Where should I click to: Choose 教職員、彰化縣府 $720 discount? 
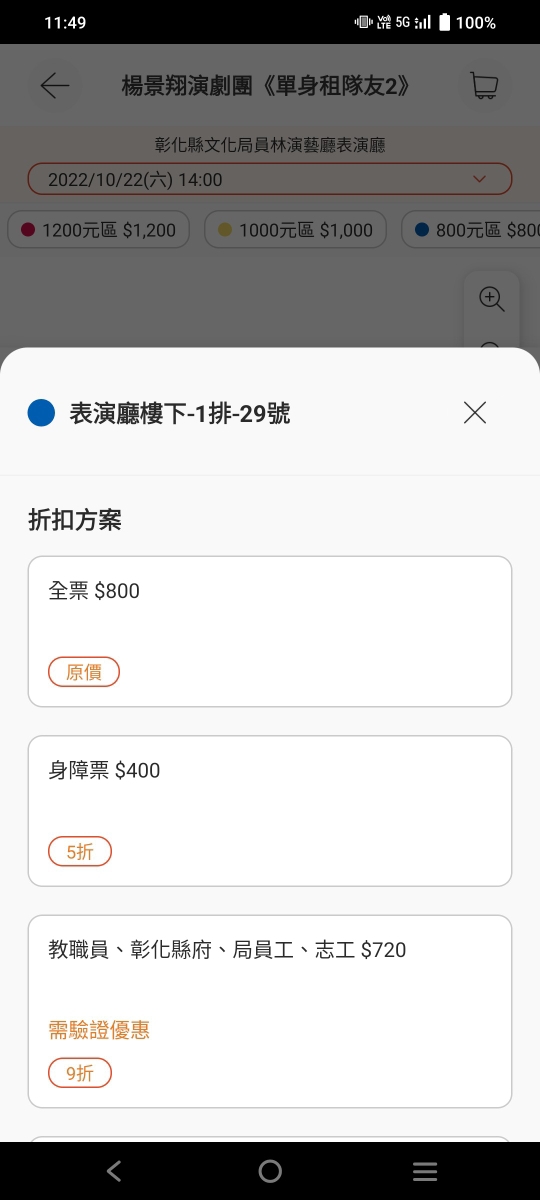pyautogui.click(x=270, y=1011)
